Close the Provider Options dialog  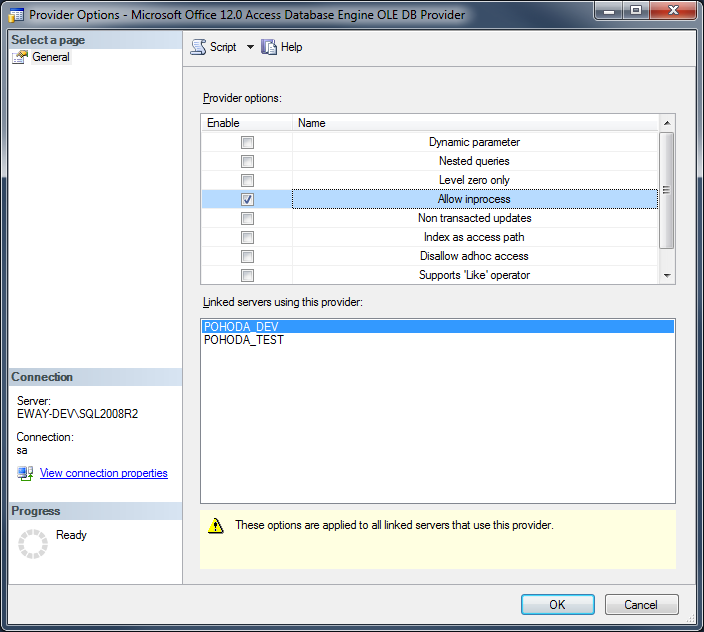pos(673,10)
